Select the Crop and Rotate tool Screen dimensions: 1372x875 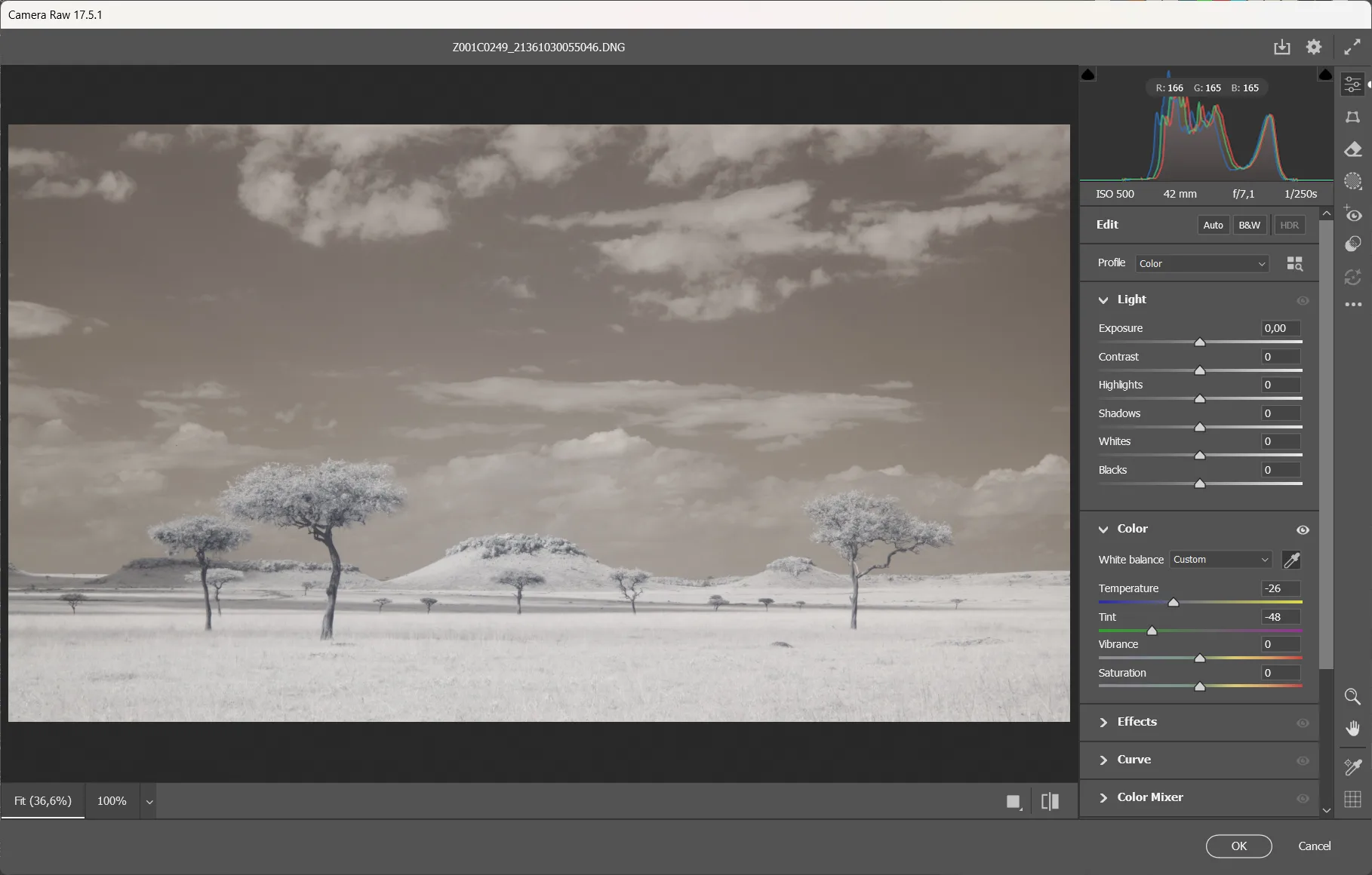click(x=1352, y=117)
